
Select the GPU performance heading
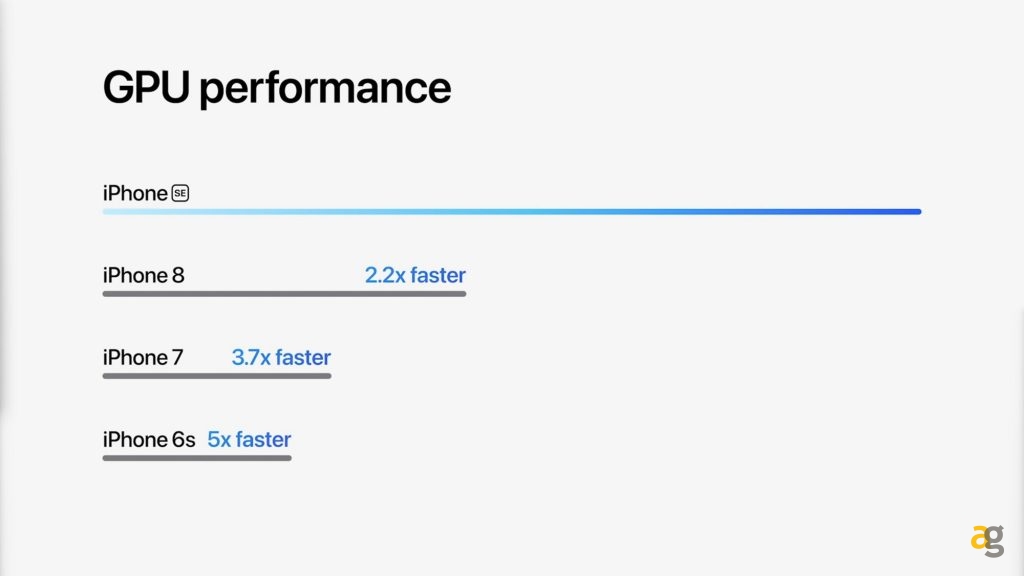[x=277, y=88]
